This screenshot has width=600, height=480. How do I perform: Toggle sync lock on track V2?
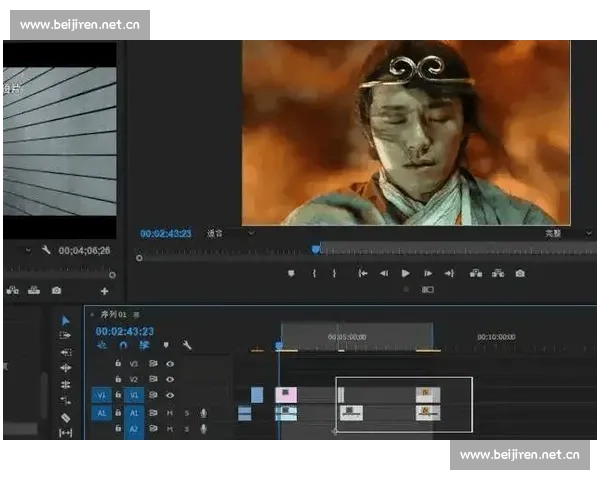[153, 379]
